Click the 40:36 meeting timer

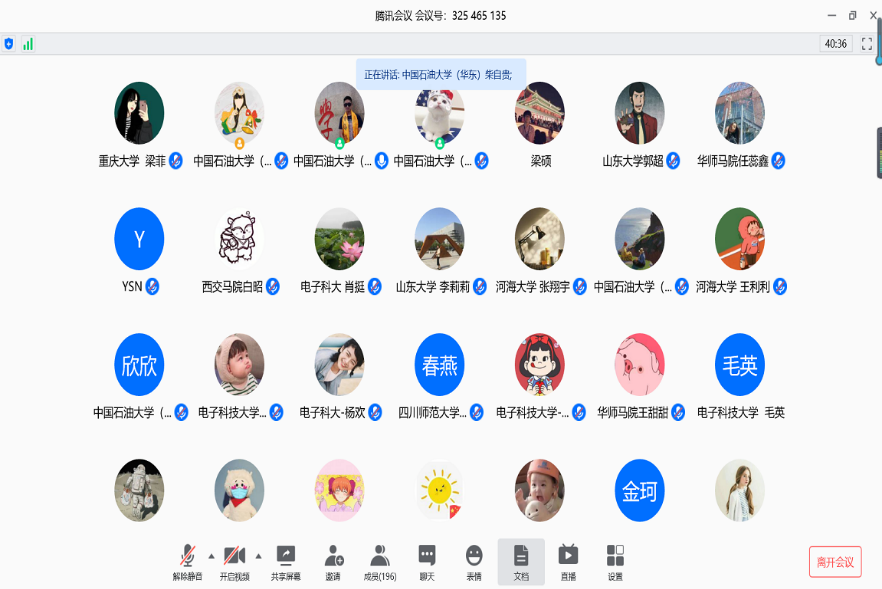(x=835, y=44)
